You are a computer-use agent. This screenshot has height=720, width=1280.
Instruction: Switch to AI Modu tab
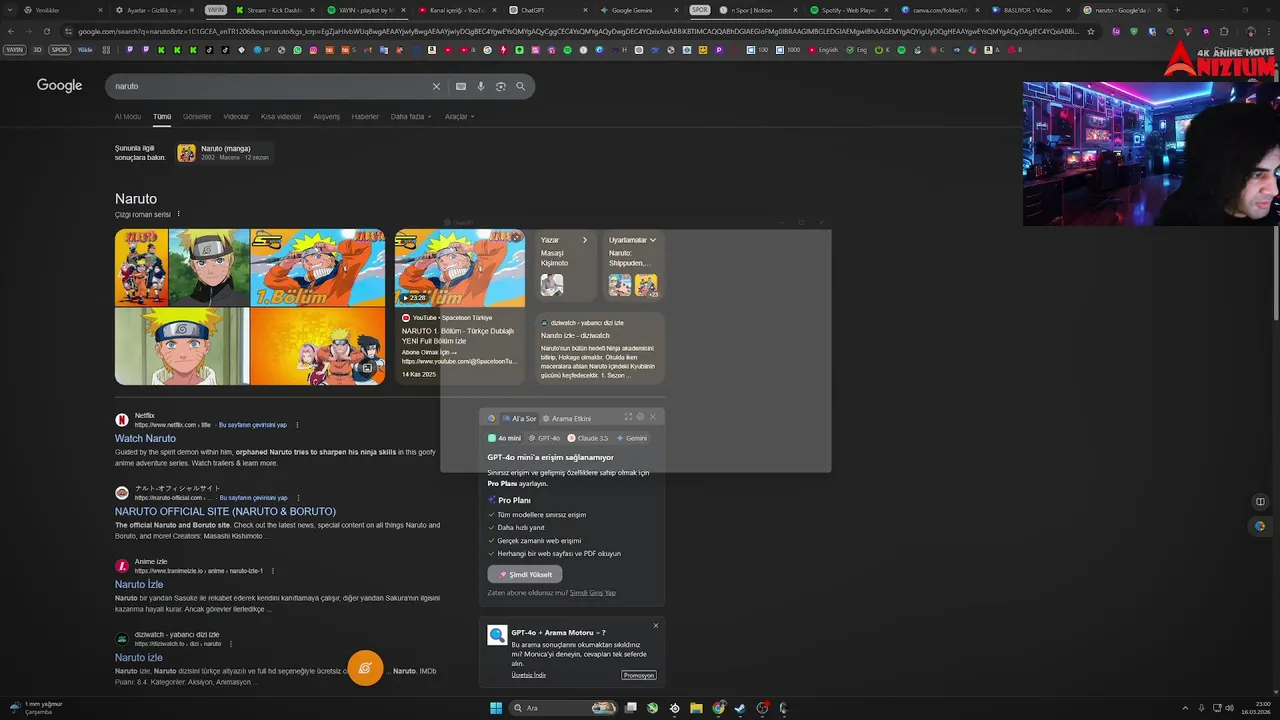128,116
